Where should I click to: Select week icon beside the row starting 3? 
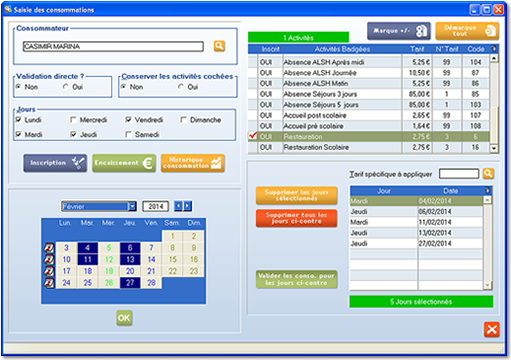click(x=49, y=248)
